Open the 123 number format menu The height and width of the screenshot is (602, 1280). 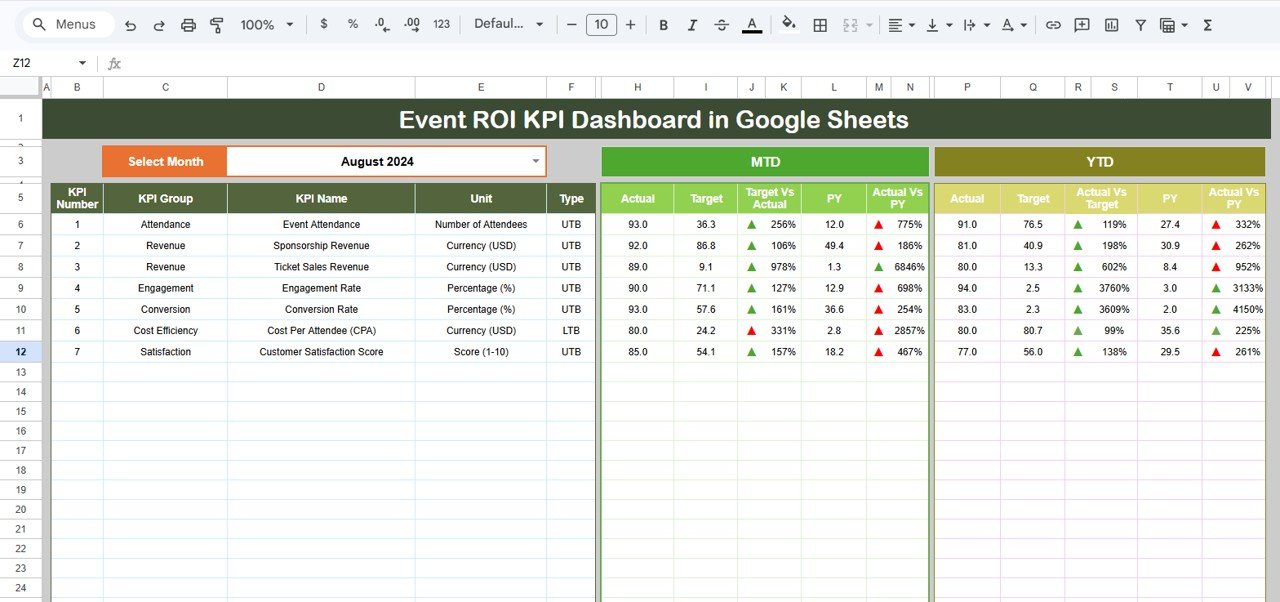pyautogui.click(x=441, y=24)
